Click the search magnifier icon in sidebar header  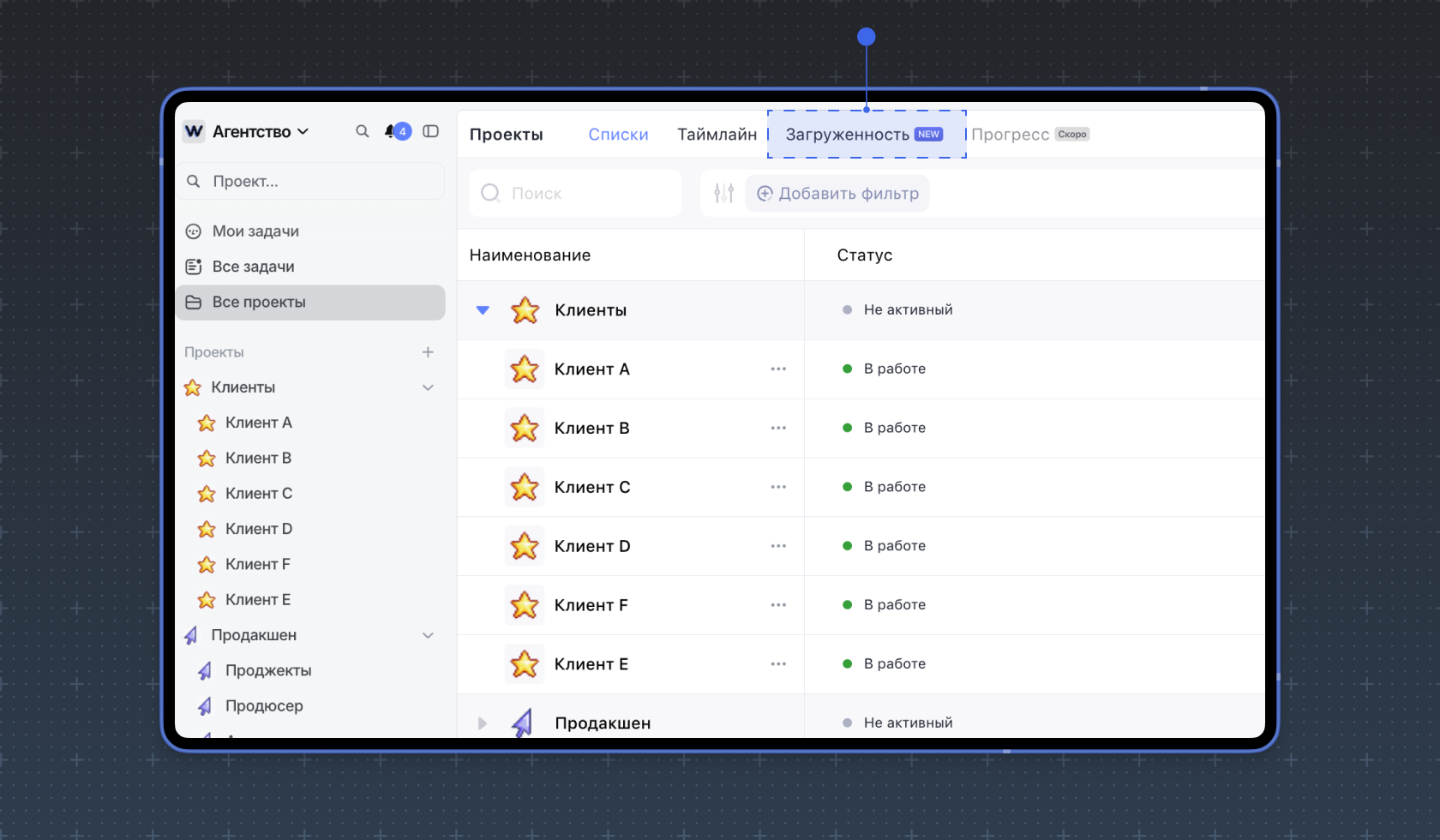(x=363, y=131)
